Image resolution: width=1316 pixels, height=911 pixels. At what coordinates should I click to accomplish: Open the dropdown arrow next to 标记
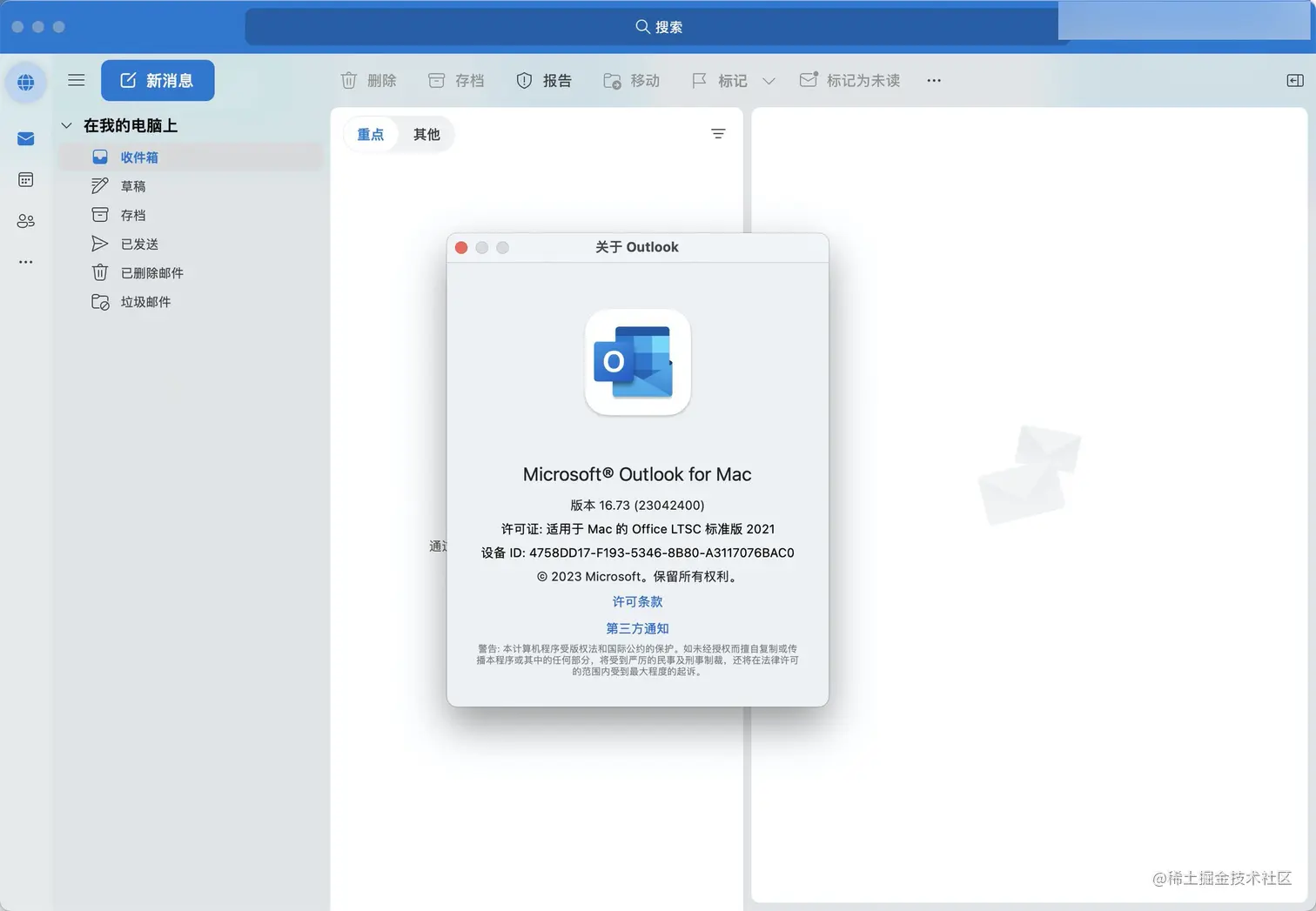[x=769, y=81]
